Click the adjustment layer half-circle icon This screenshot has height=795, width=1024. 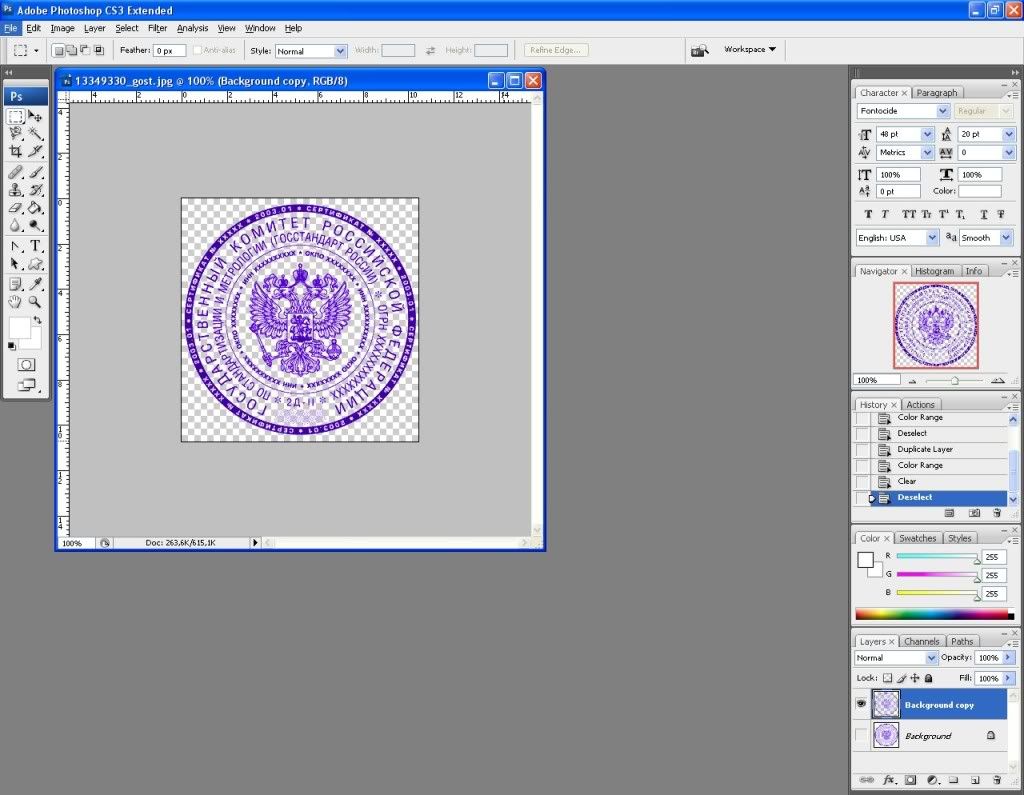click(933, 780)
